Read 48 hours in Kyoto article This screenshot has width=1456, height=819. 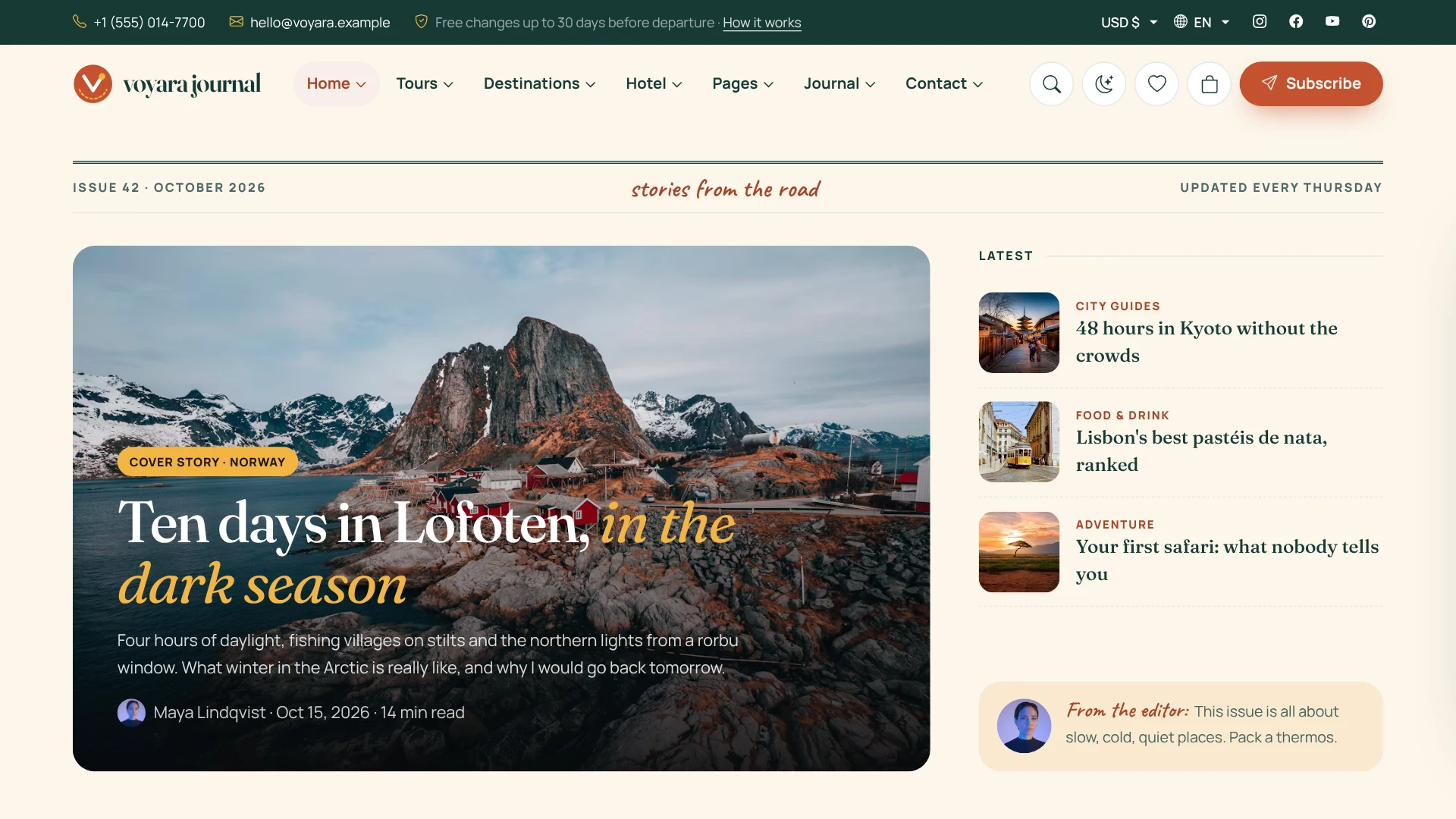1206,342
